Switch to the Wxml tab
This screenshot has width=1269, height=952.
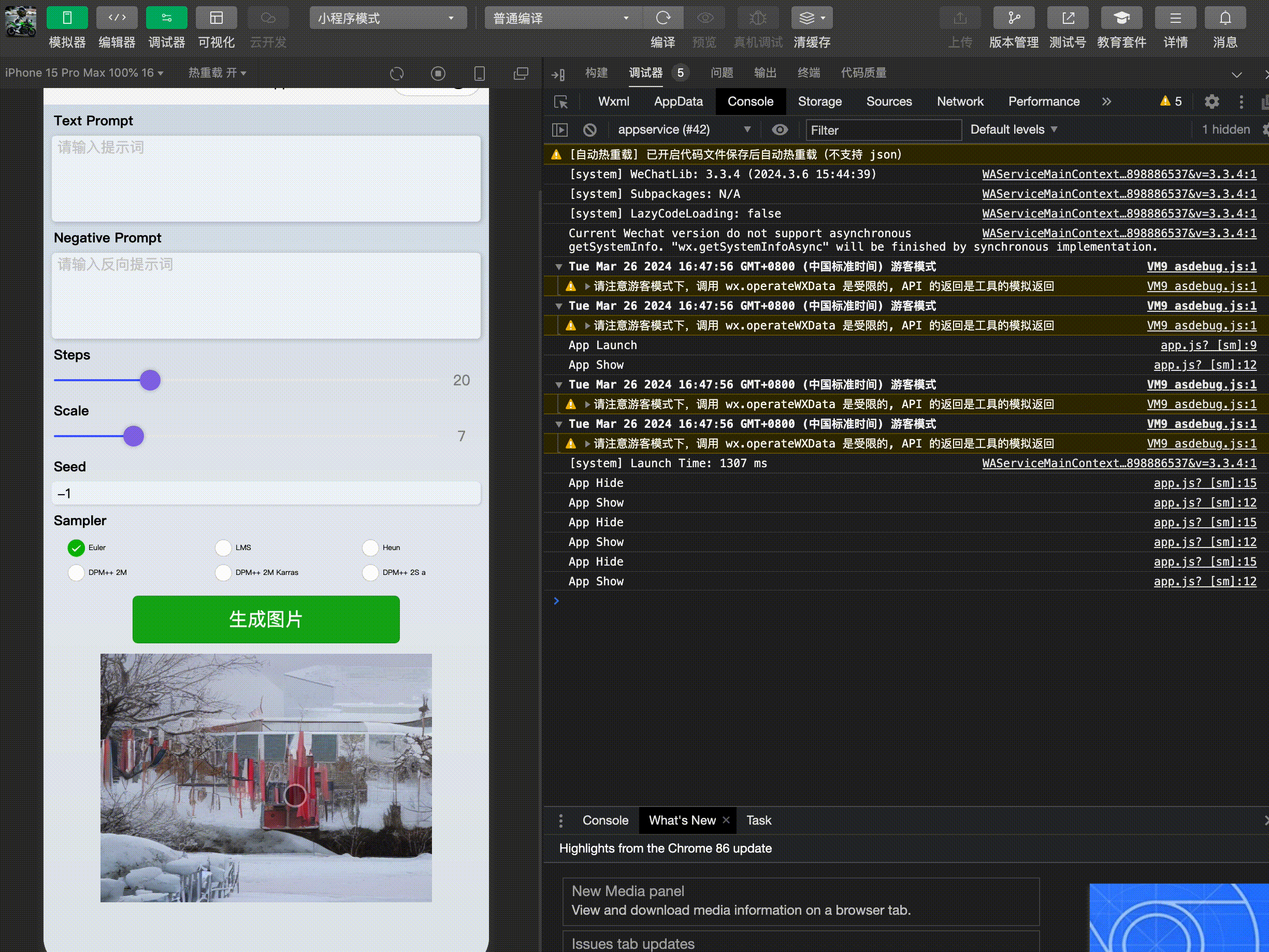point(613,102)
